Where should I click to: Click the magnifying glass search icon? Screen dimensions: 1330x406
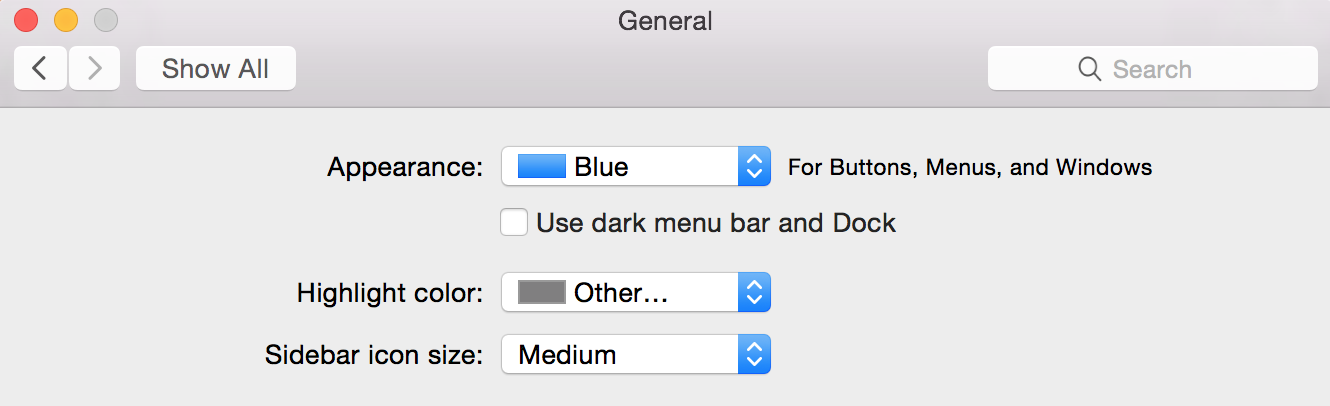tap(1089, 69)
